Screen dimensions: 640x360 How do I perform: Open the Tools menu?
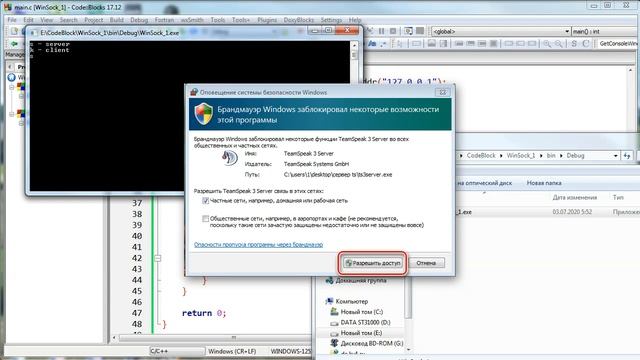[x=218, y=20]
